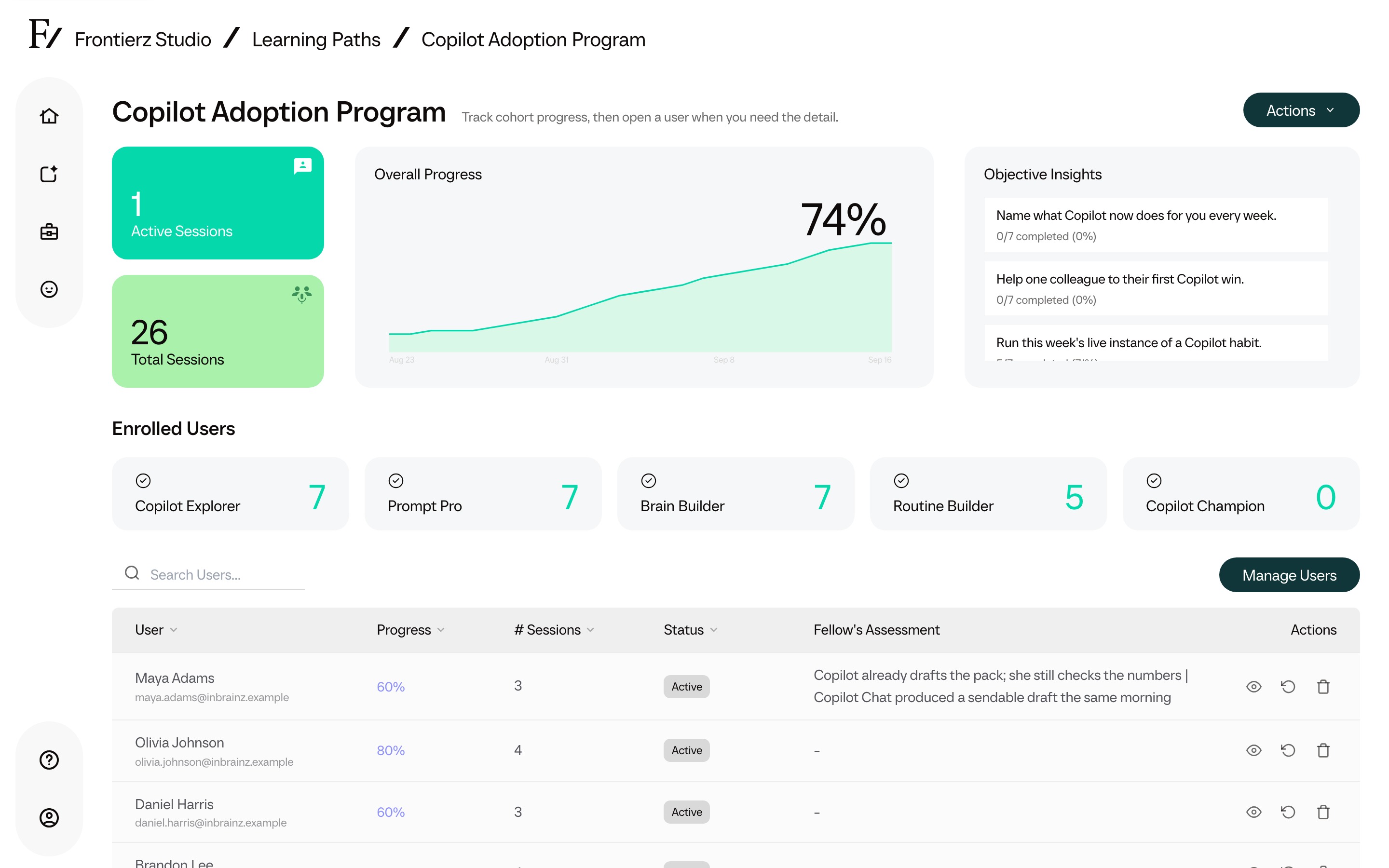Click Copilot Adoption Program breadcrumb
Image resolution: width=1389 pixels, height=868 pixels.
[533, 40]
